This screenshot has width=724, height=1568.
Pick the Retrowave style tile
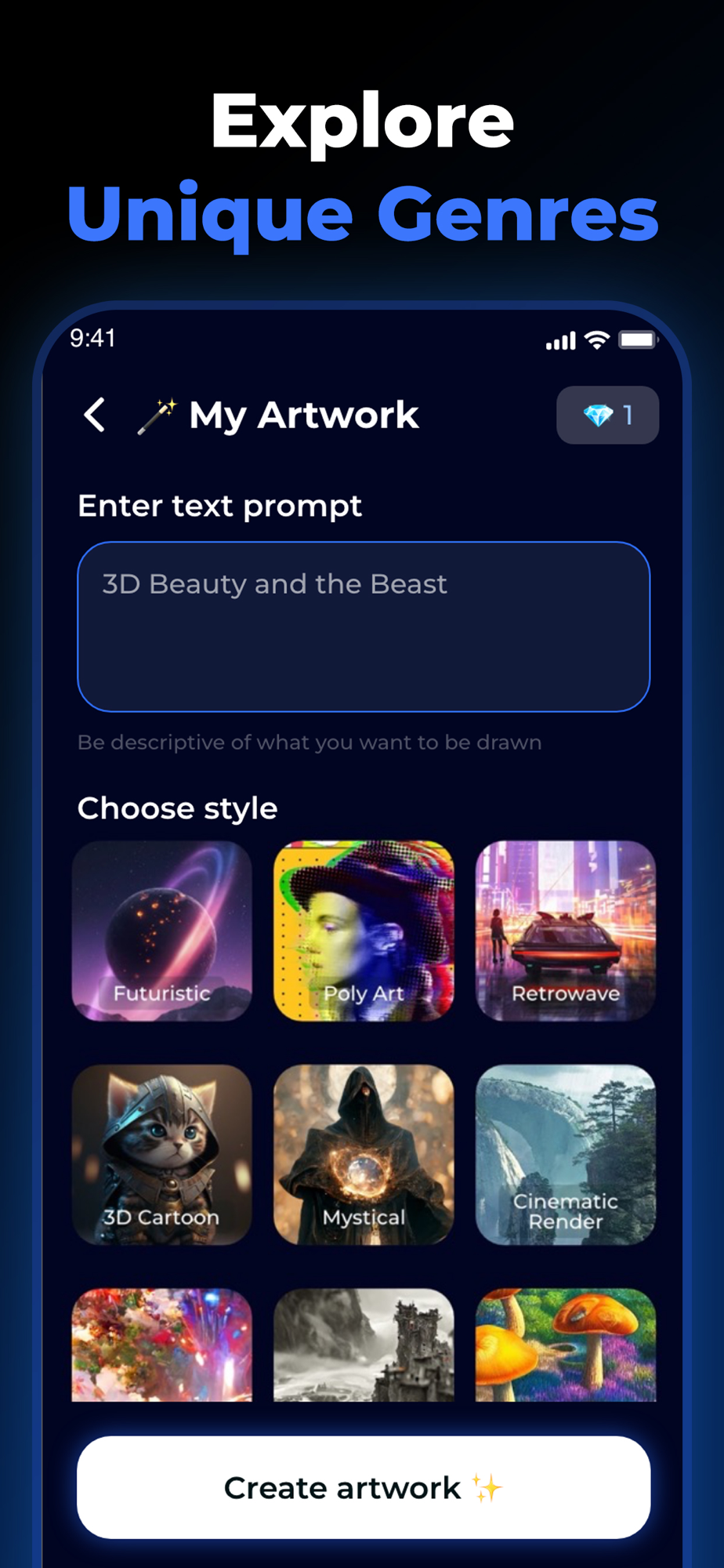[x=566, y=931]
